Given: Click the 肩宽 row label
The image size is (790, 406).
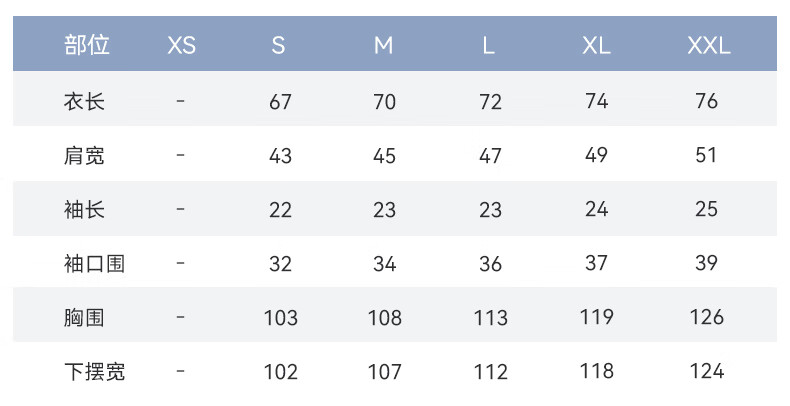Looking at the screenshot, I should point(84,156).
